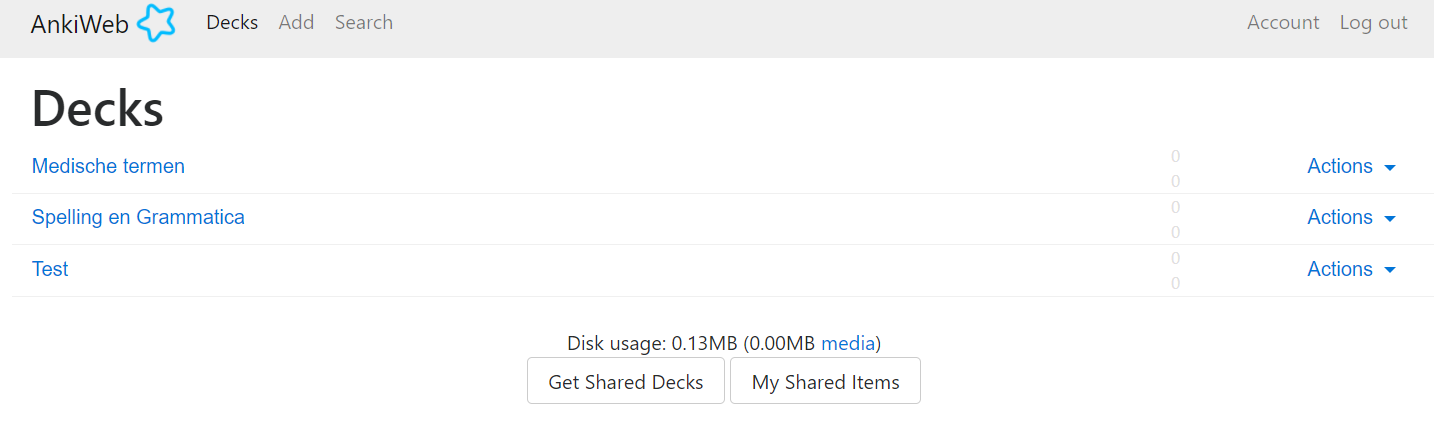1434x436 pixels.
Task: Click the Decks page heading
Action: (98, 108)
